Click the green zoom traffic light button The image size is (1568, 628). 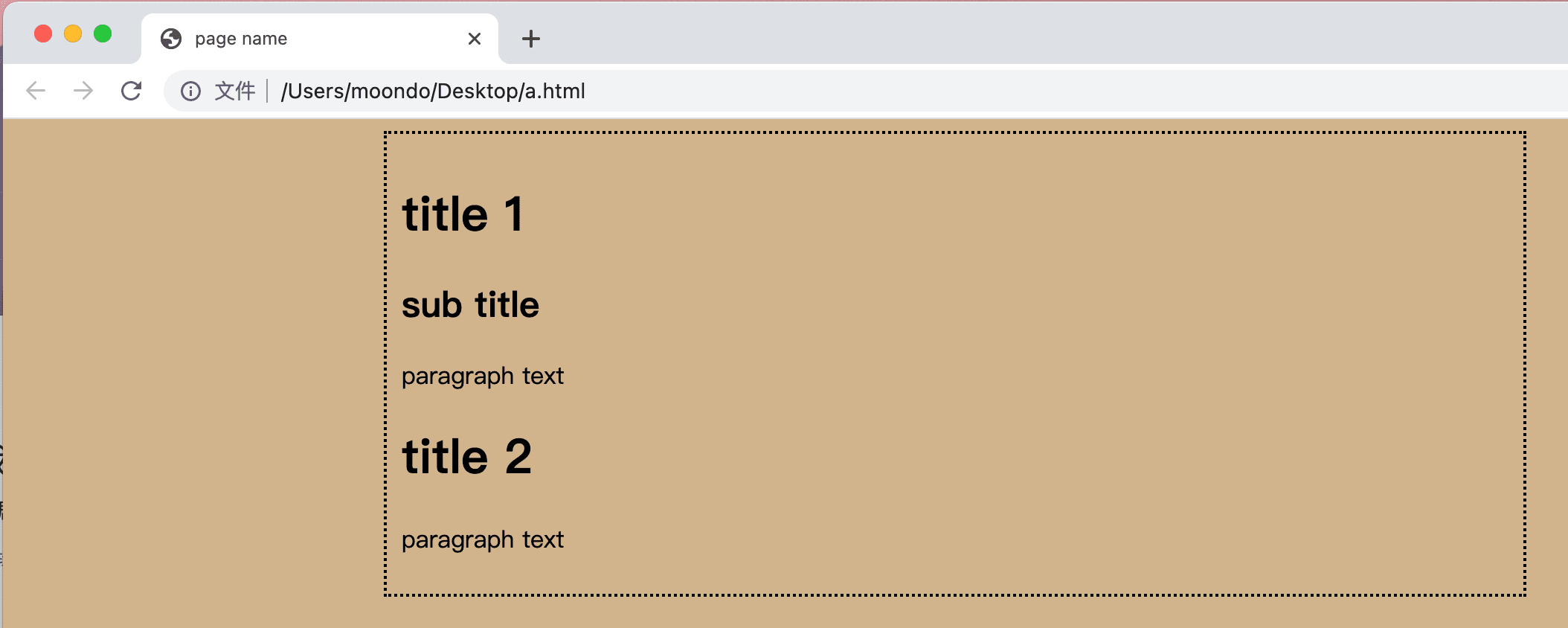click(x=104, y=33)
